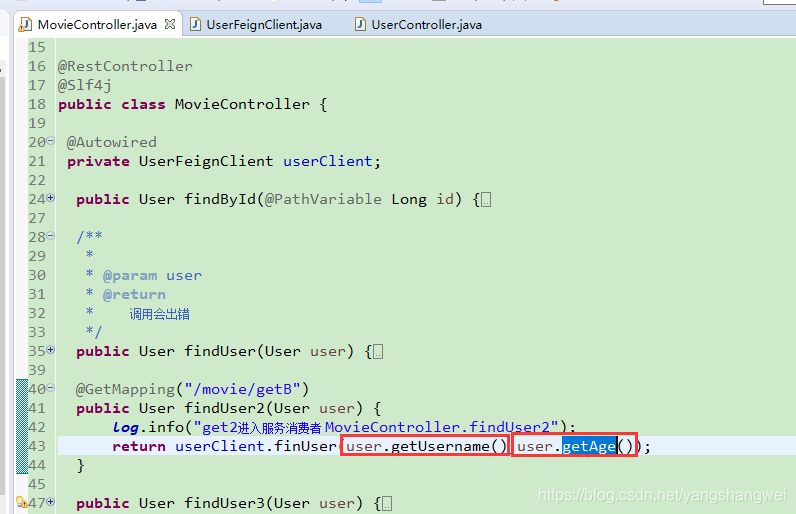Select the MovieController.java tab
This screenshot has height=514, width=796.
97,24
